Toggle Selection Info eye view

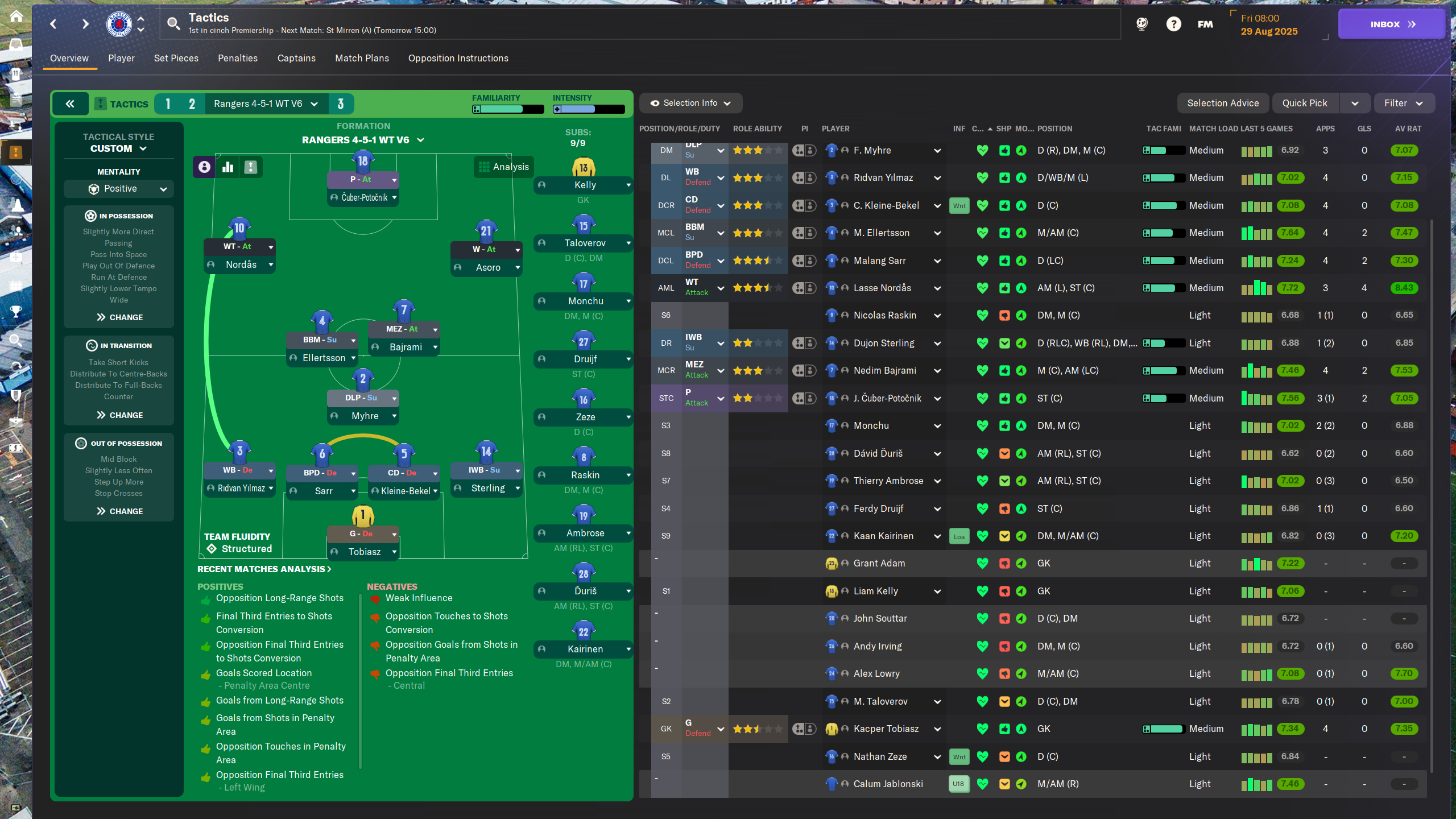690,103
